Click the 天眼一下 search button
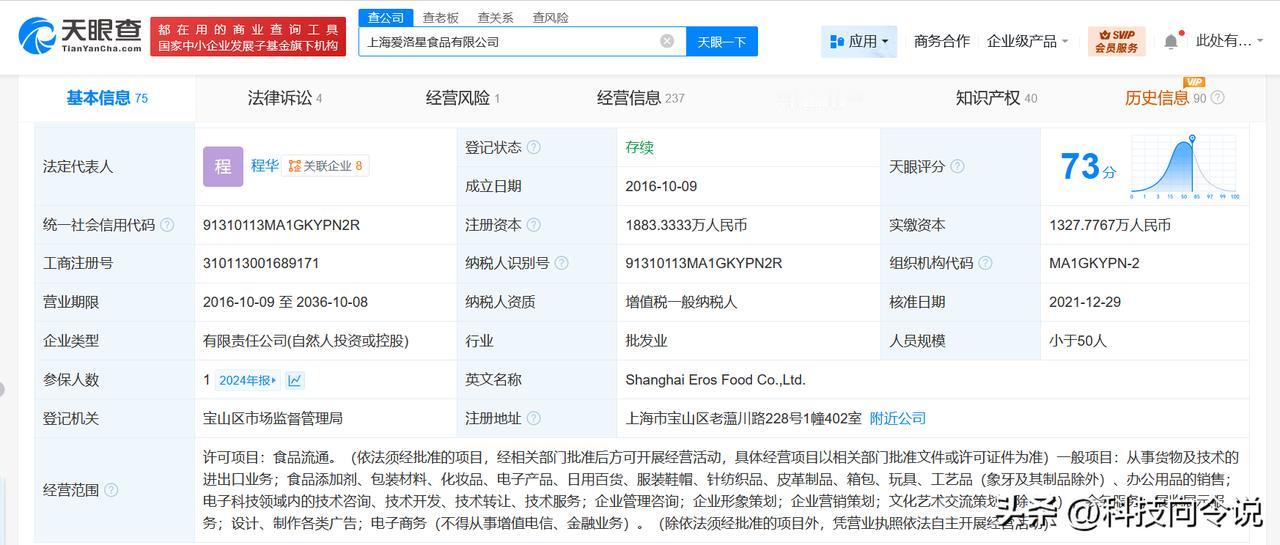Image resolution: width=1280 pixels, height=545 pixels. coord(722,41)
